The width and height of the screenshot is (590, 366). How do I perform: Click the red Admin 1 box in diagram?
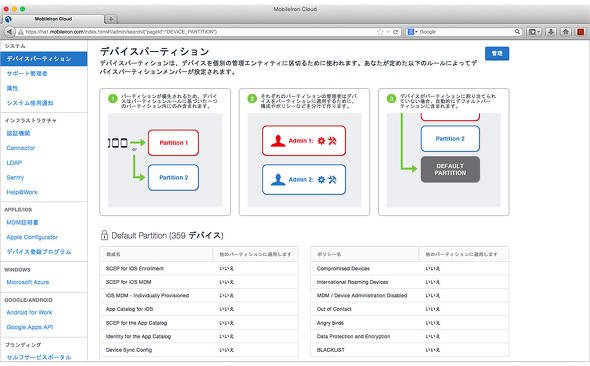304,141
